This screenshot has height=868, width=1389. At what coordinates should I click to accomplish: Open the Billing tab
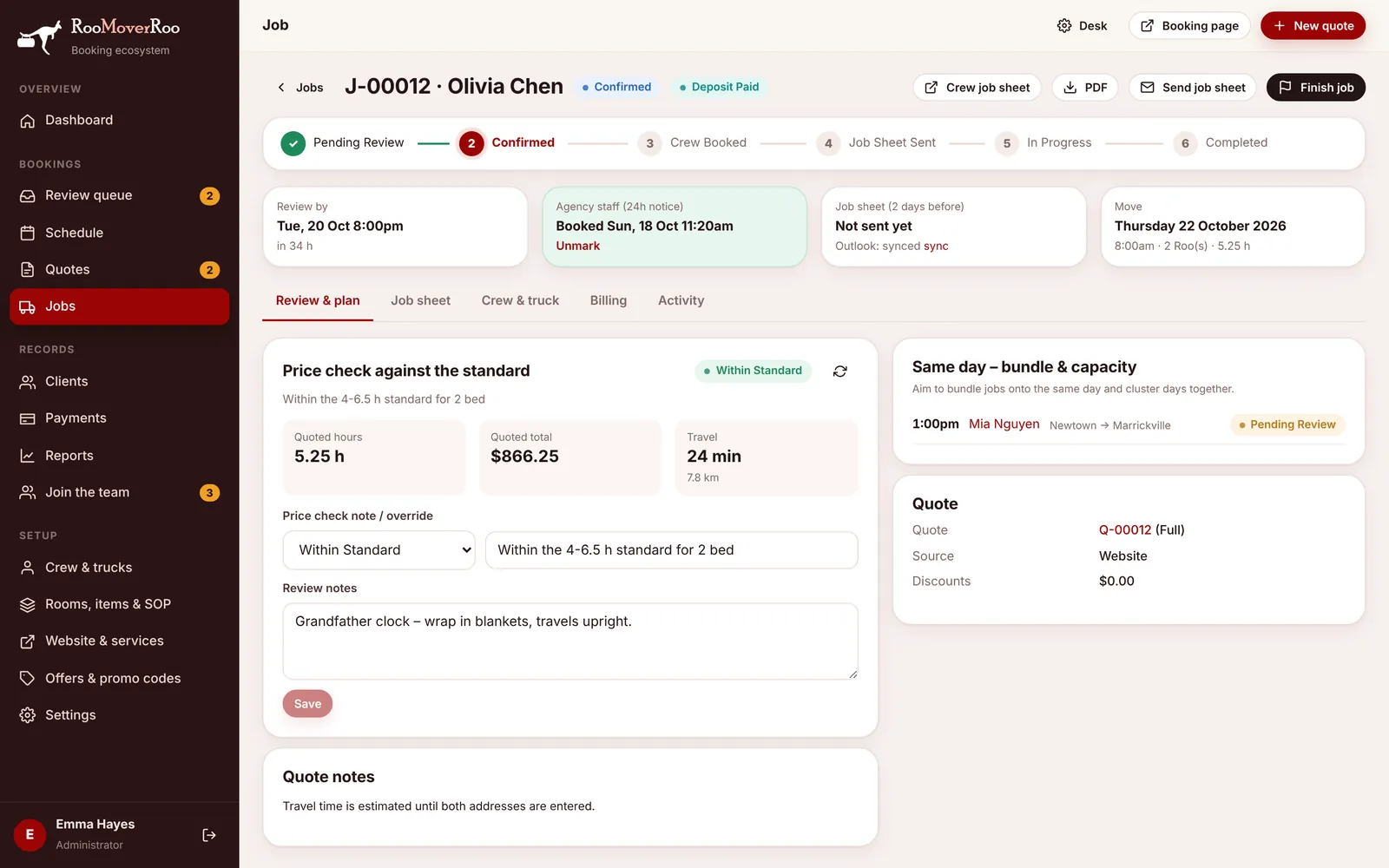(609, 301)
